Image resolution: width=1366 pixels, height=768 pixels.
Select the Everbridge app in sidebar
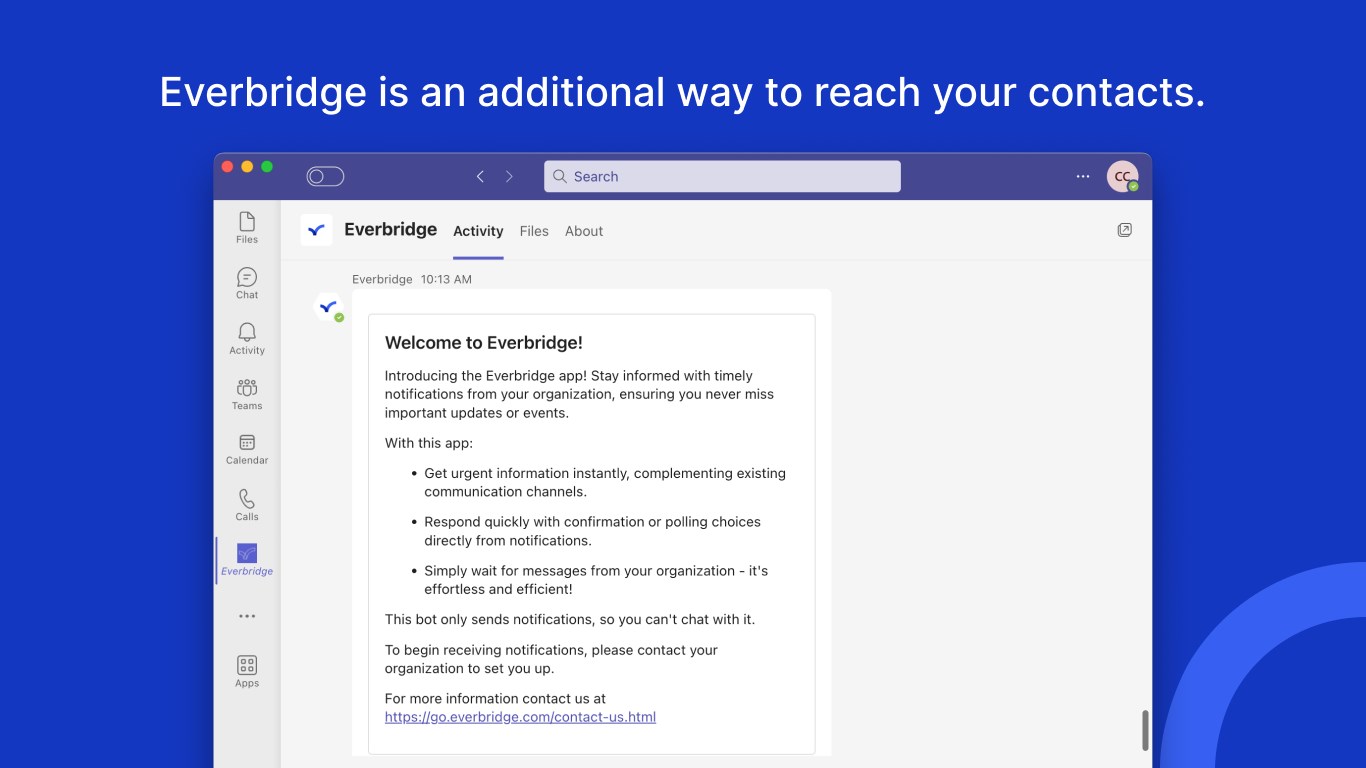tap(247, 560)
